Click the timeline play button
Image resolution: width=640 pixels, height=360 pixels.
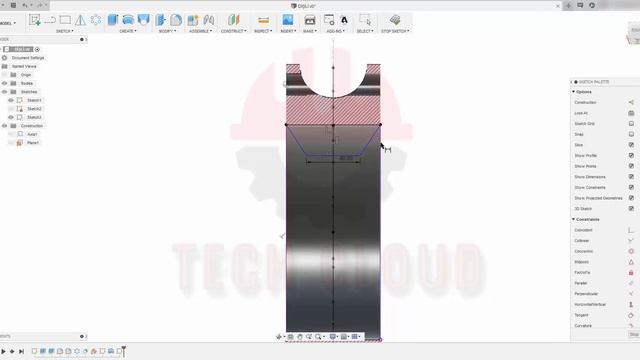point(3,351)
